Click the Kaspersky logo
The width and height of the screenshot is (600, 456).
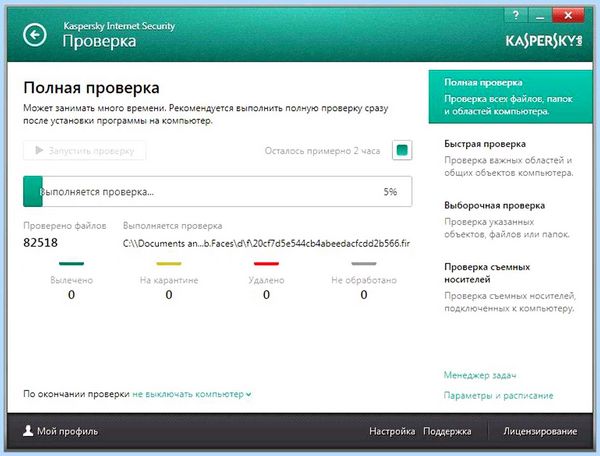pyautogui.click(x=544, y=41)
